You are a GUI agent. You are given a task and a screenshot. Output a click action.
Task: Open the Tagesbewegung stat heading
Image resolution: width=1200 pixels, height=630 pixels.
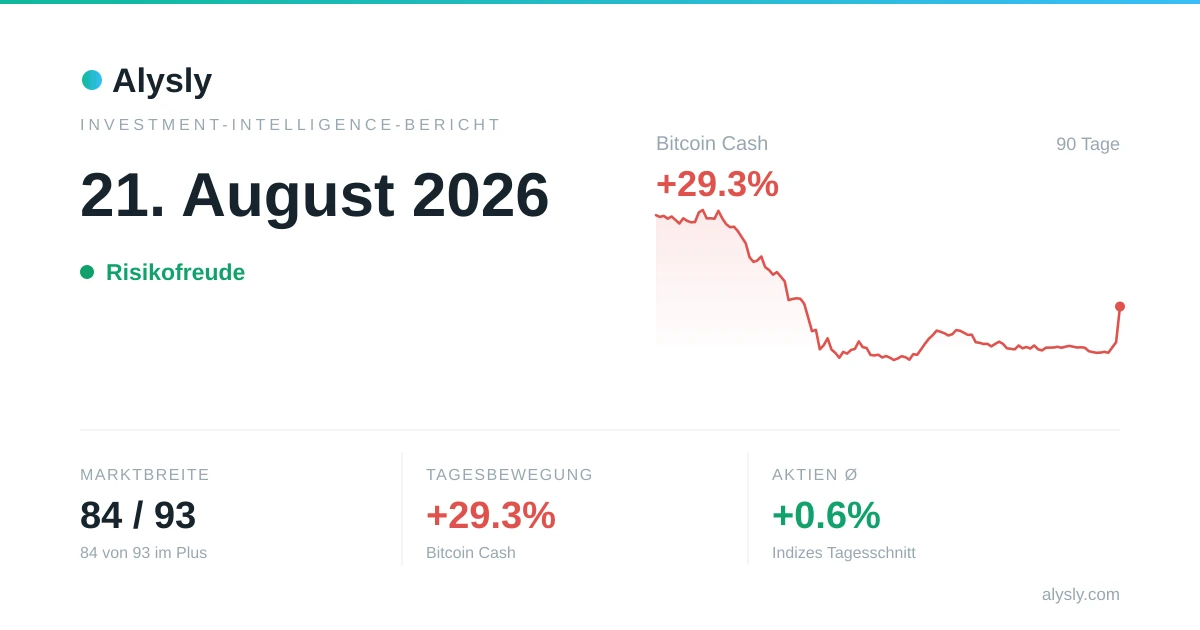coord(509,475)
